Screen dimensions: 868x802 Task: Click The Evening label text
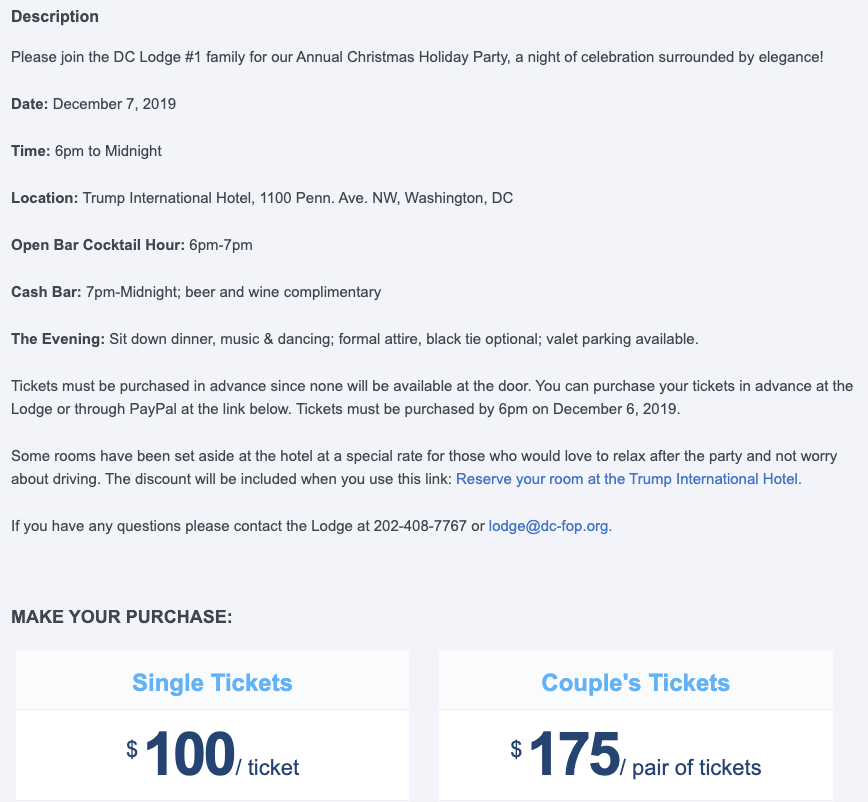coord(58,339)
